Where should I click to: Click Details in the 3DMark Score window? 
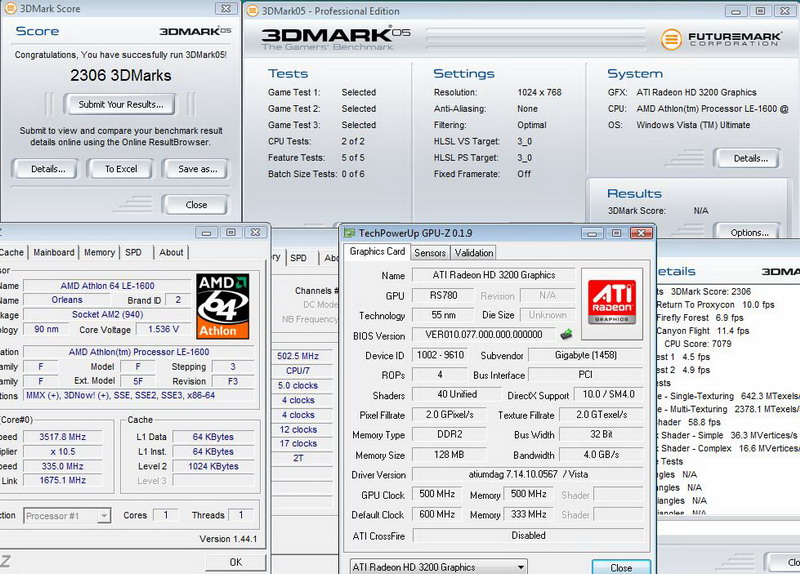(47, 169)
